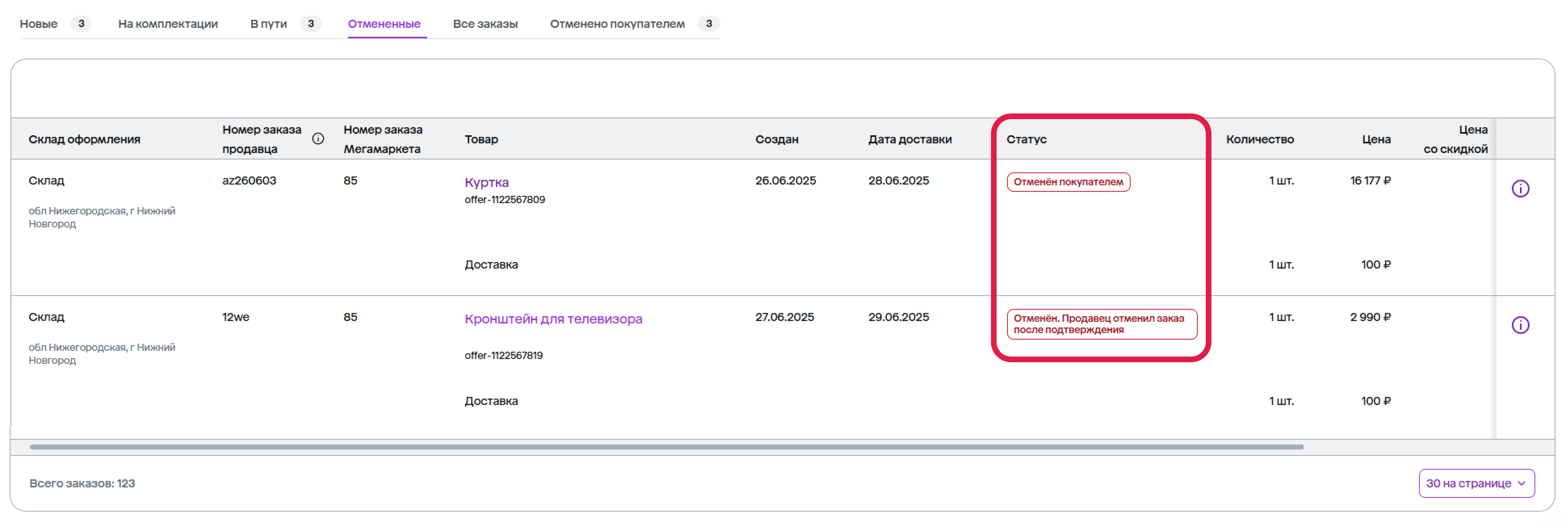
Task: Click delivery date 29.06.2025
Action: click(898, 317)
